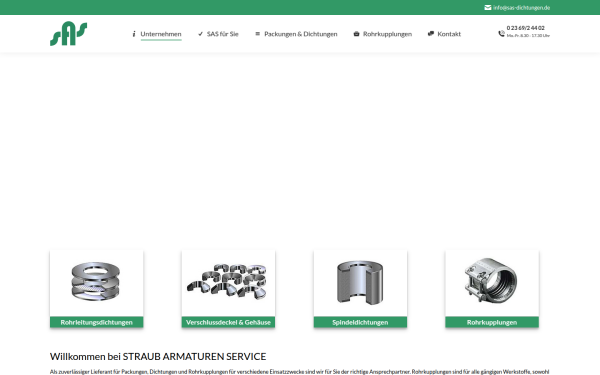Go to the Kontakt page
The width and height of the screenshot is (600, 375).
point(449,34)
